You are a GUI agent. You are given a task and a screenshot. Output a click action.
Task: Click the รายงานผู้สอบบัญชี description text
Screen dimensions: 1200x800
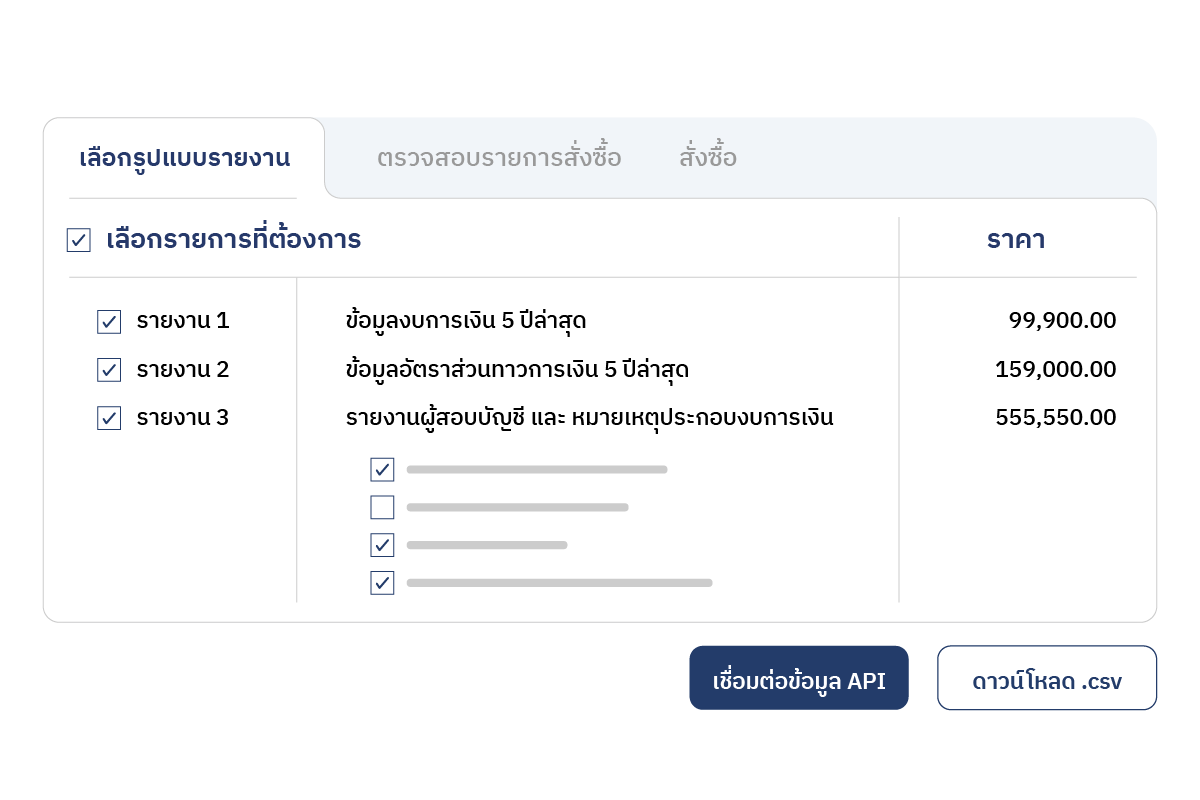tap(589, 418)
